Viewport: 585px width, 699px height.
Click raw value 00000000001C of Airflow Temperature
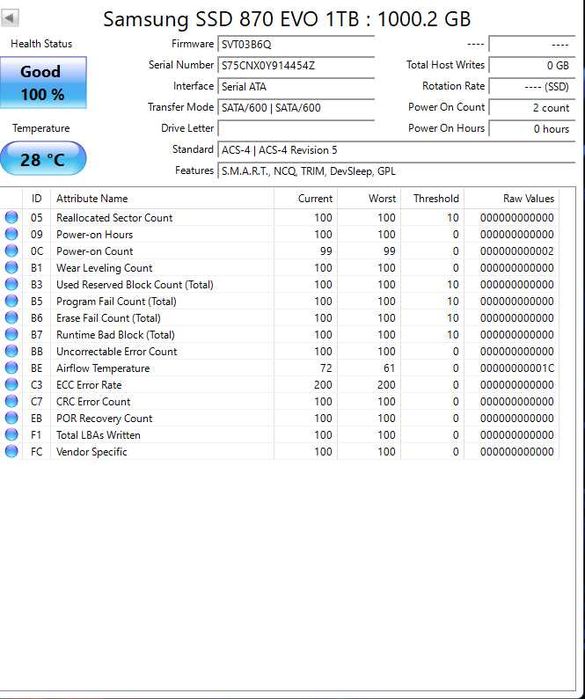pyautogui.click(x=517, y=368)
